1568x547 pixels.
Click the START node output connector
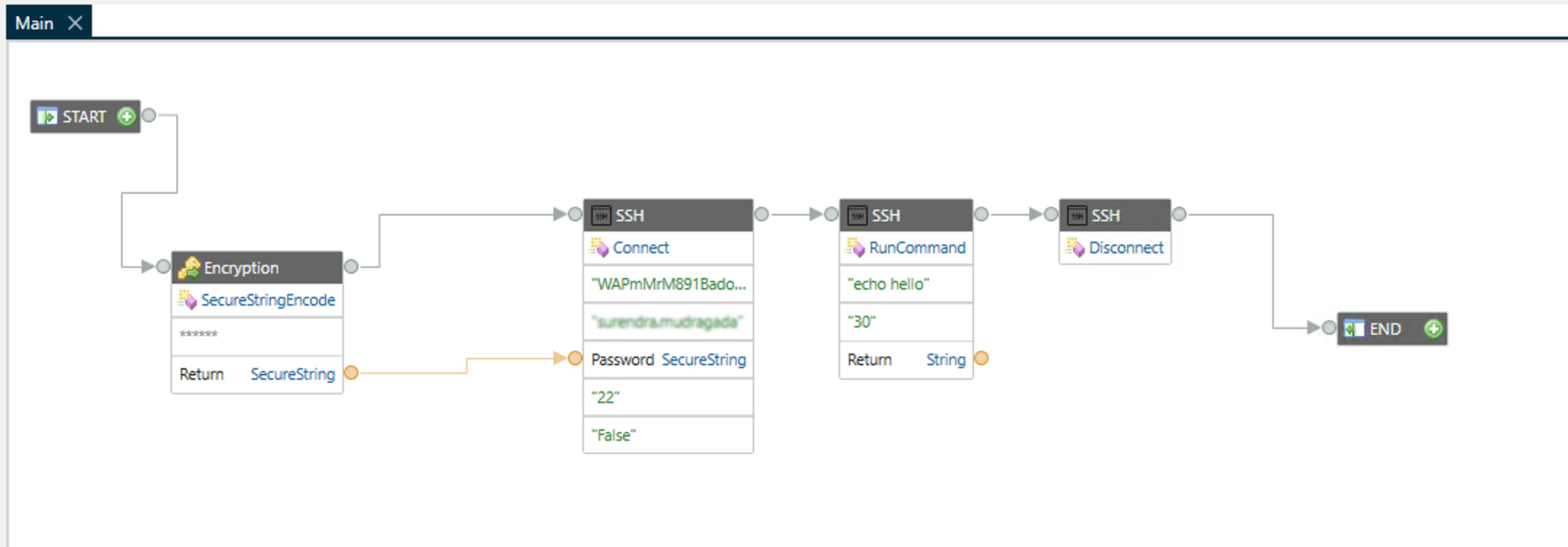pos(149,115)
